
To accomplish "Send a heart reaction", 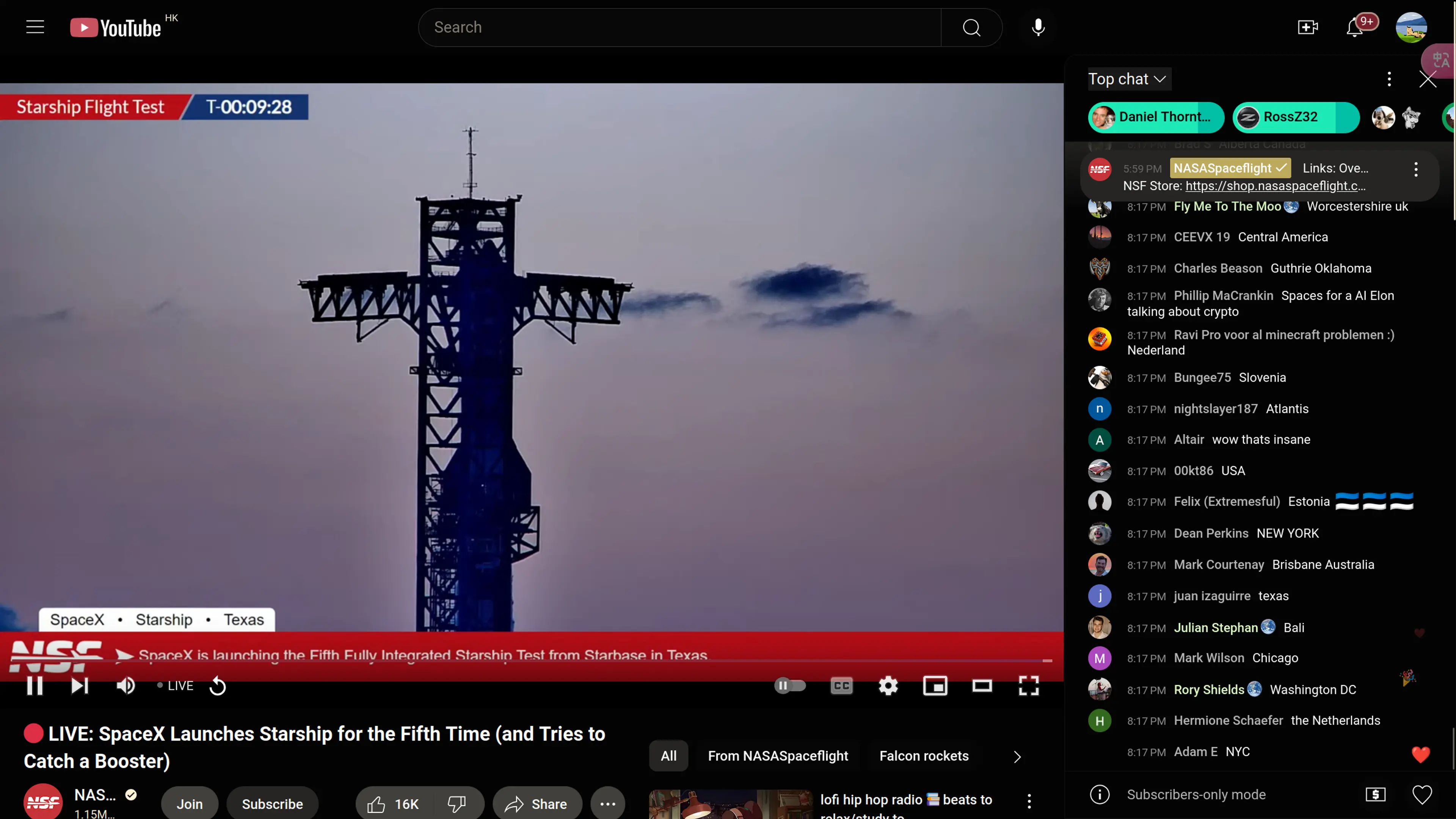I will point(1422,794).
